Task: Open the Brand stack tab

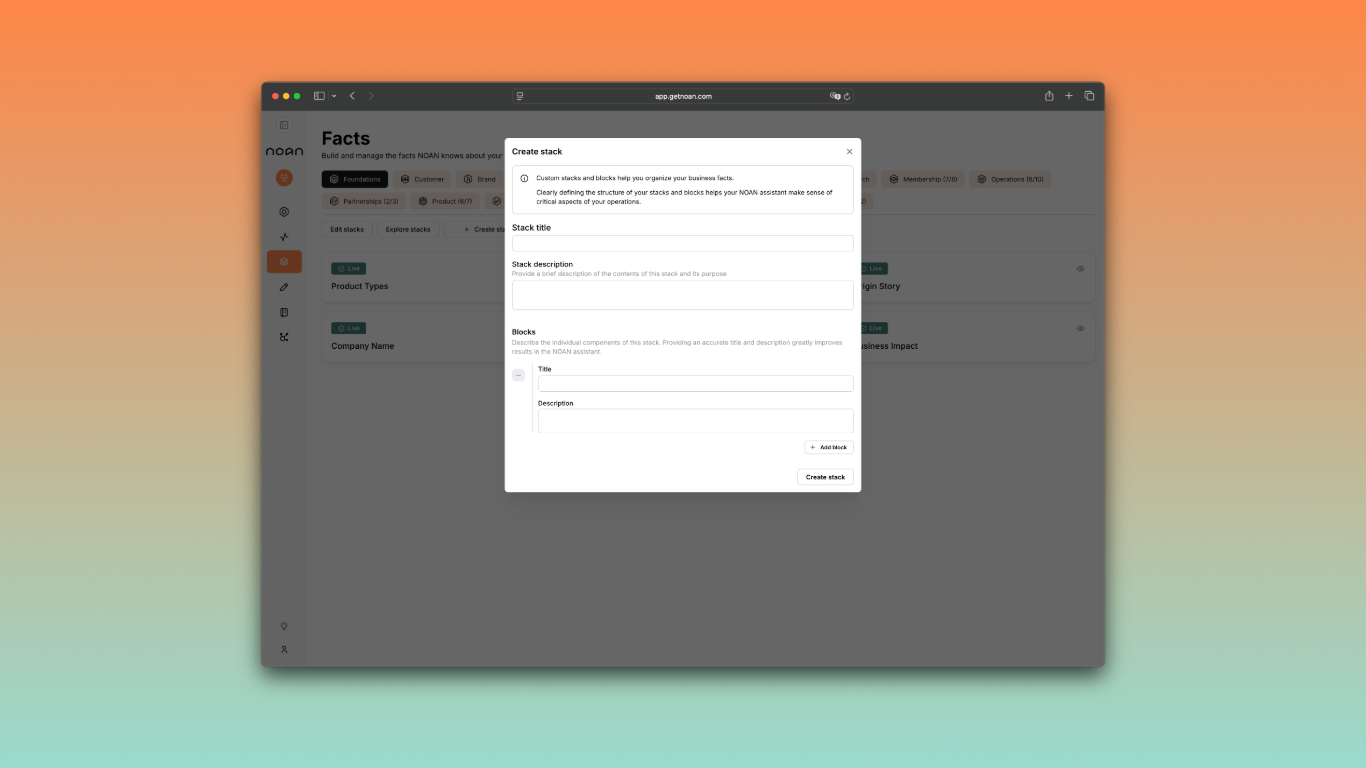Action: (480, 179)
